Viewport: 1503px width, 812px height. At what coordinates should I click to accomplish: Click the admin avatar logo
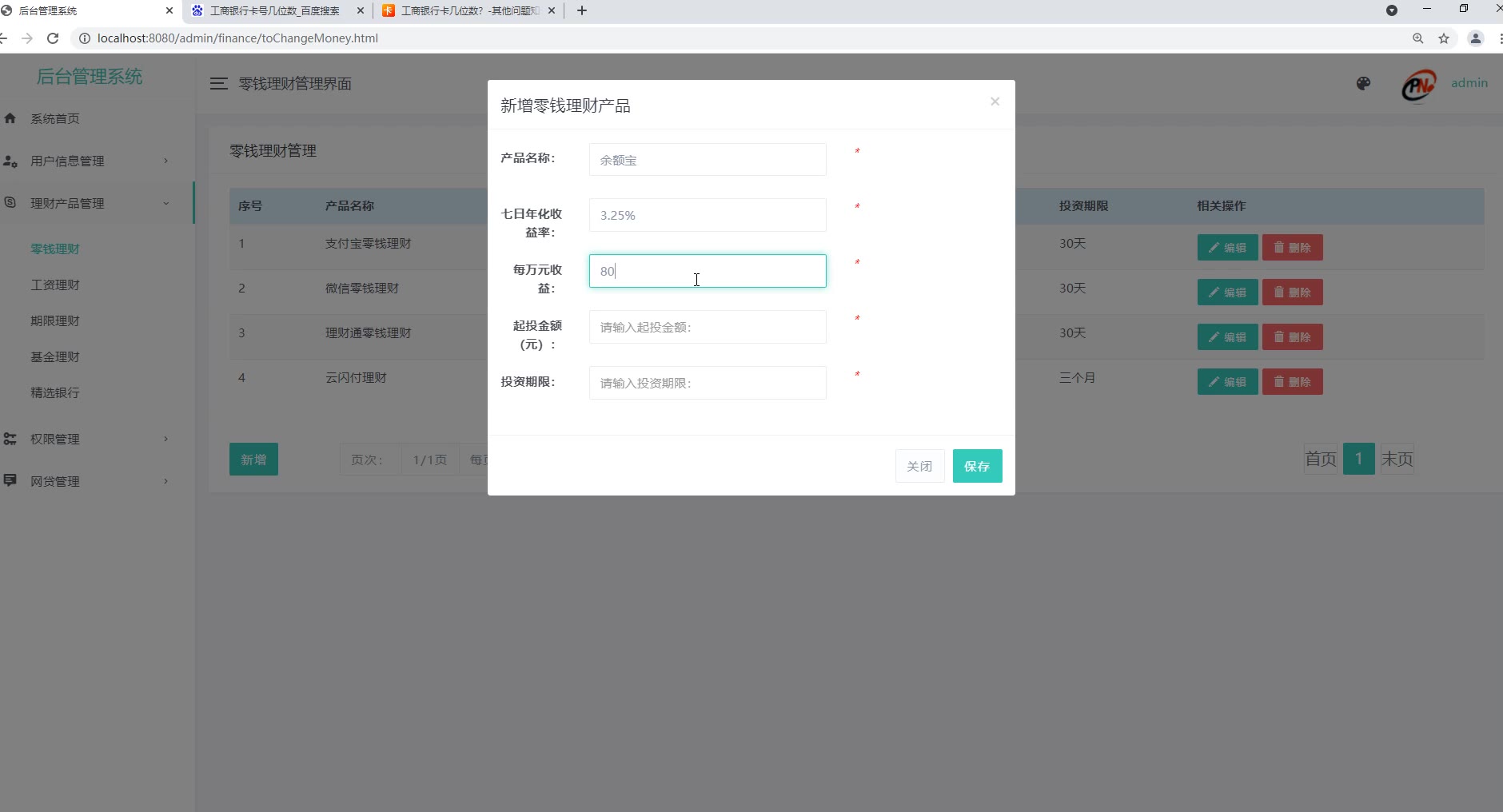click(1418, 85)
